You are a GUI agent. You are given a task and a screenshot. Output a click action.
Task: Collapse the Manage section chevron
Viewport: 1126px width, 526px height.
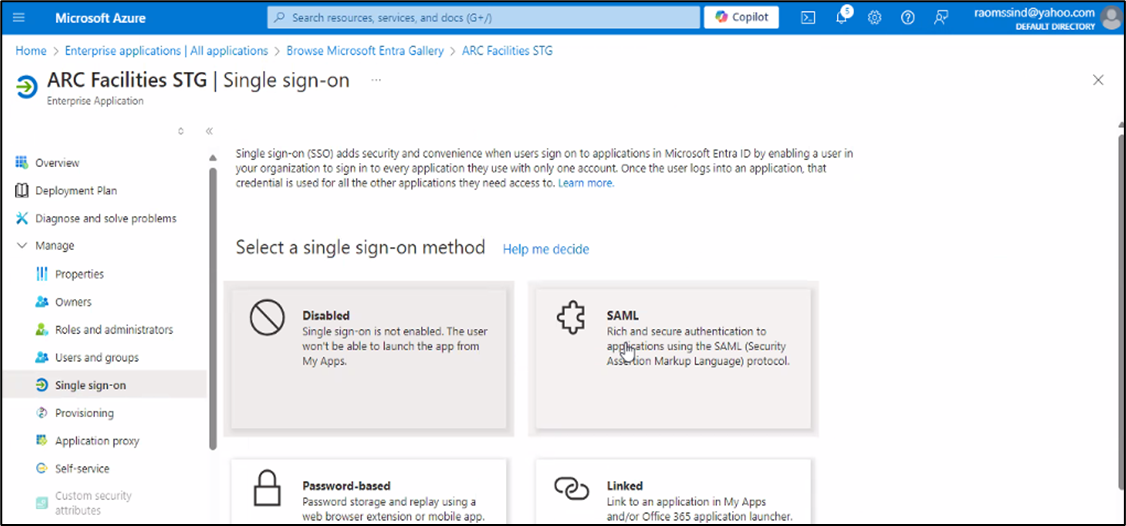(22, 246)
